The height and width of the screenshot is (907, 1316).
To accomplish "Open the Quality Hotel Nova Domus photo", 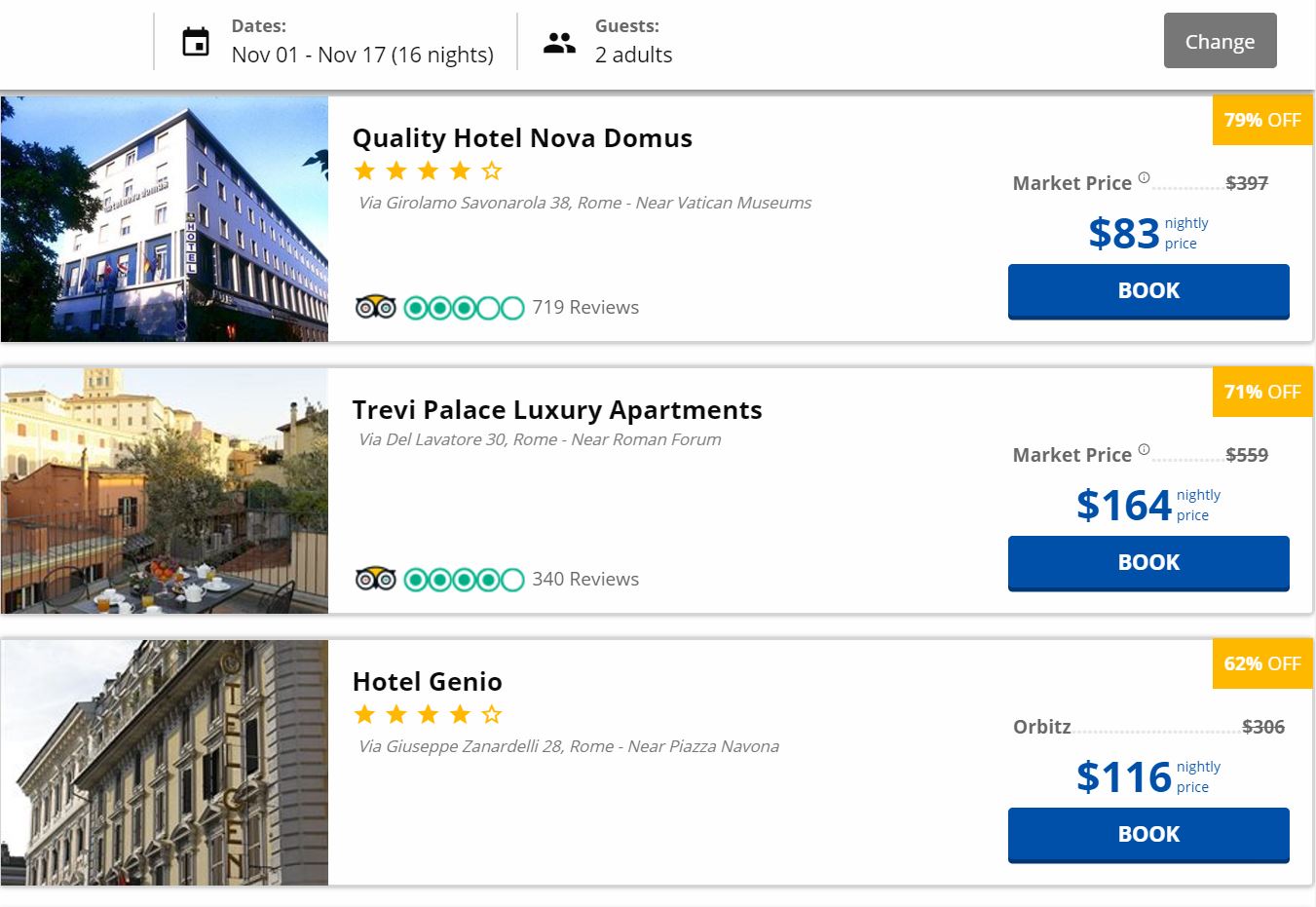I will [x=165, y=219].
